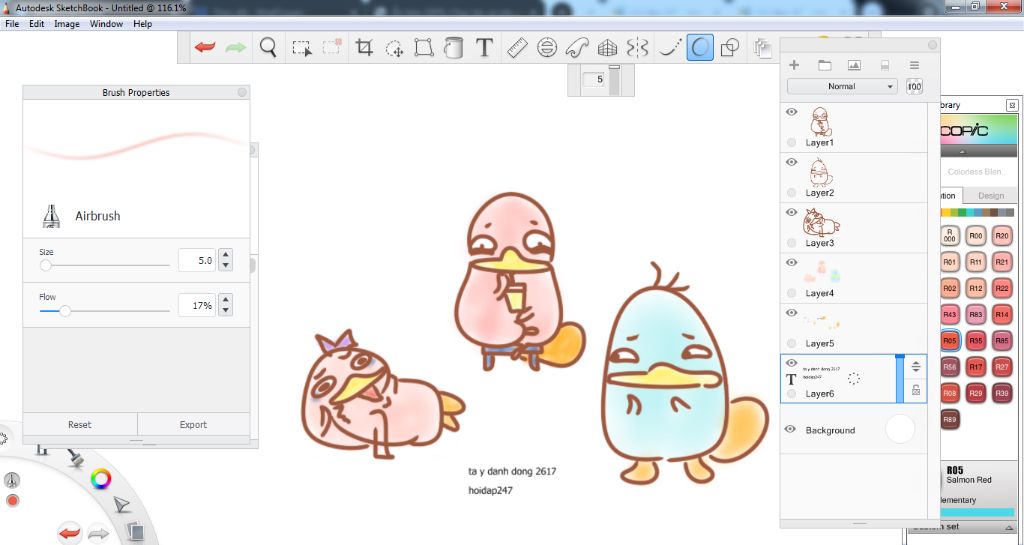Hide Layer2 using its eye icon

click(x=792, y=162)
